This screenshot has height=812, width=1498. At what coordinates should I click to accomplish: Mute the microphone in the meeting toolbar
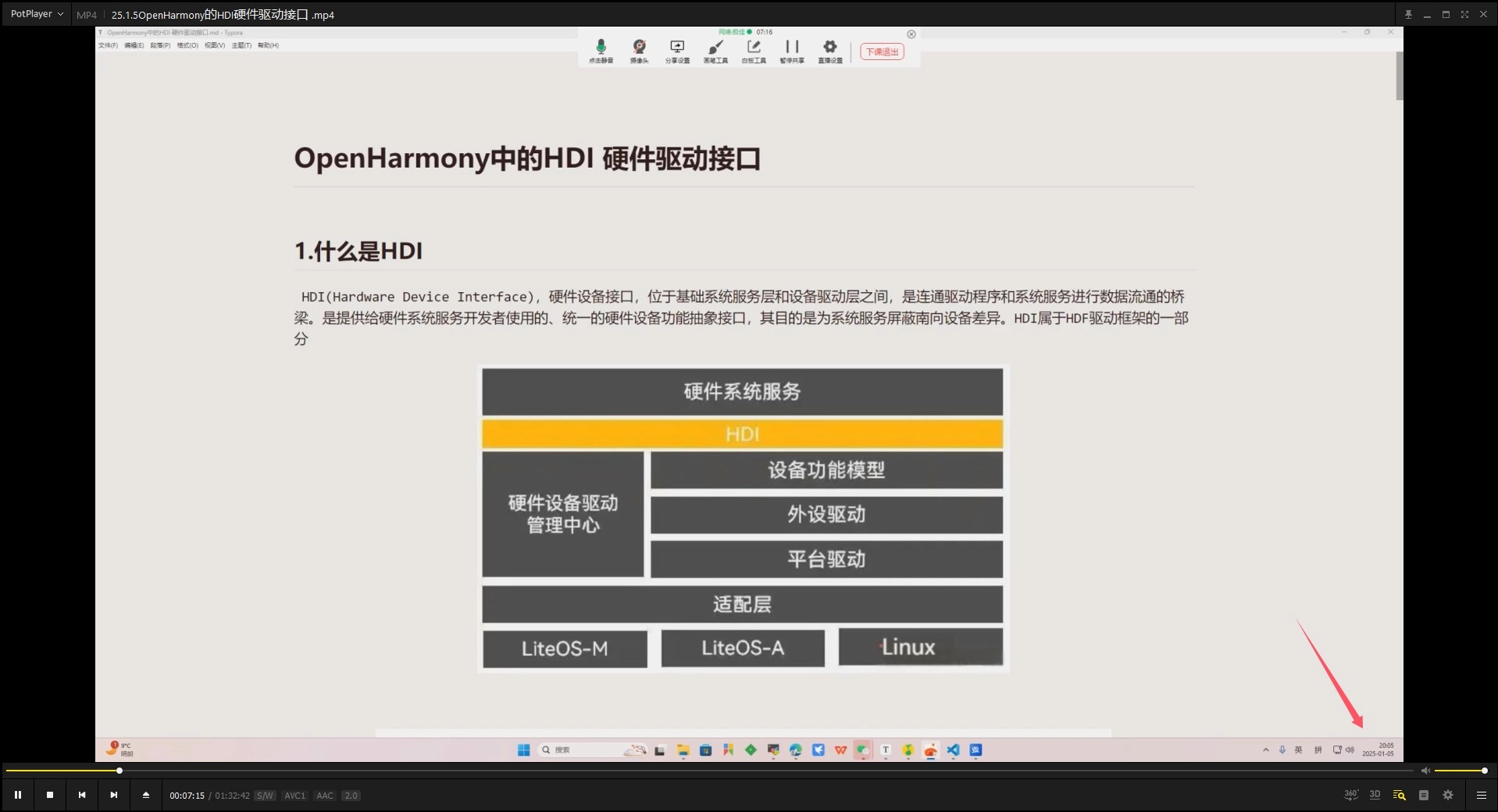(x=601, y=48)
